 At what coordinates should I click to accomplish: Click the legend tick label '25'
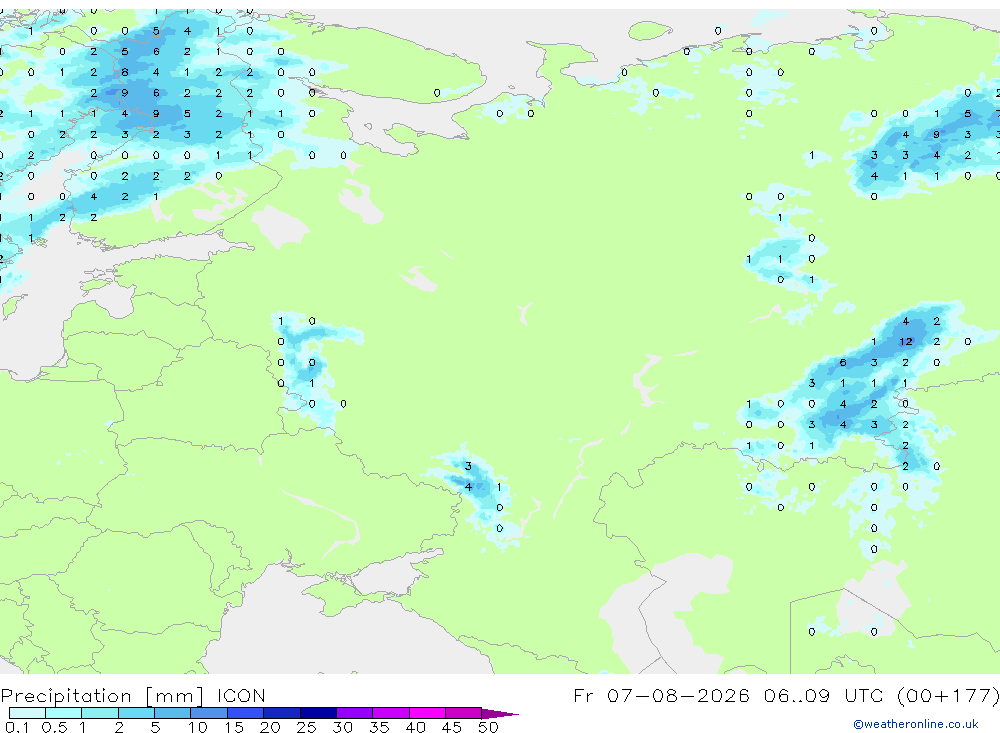[x=306, y=727]
